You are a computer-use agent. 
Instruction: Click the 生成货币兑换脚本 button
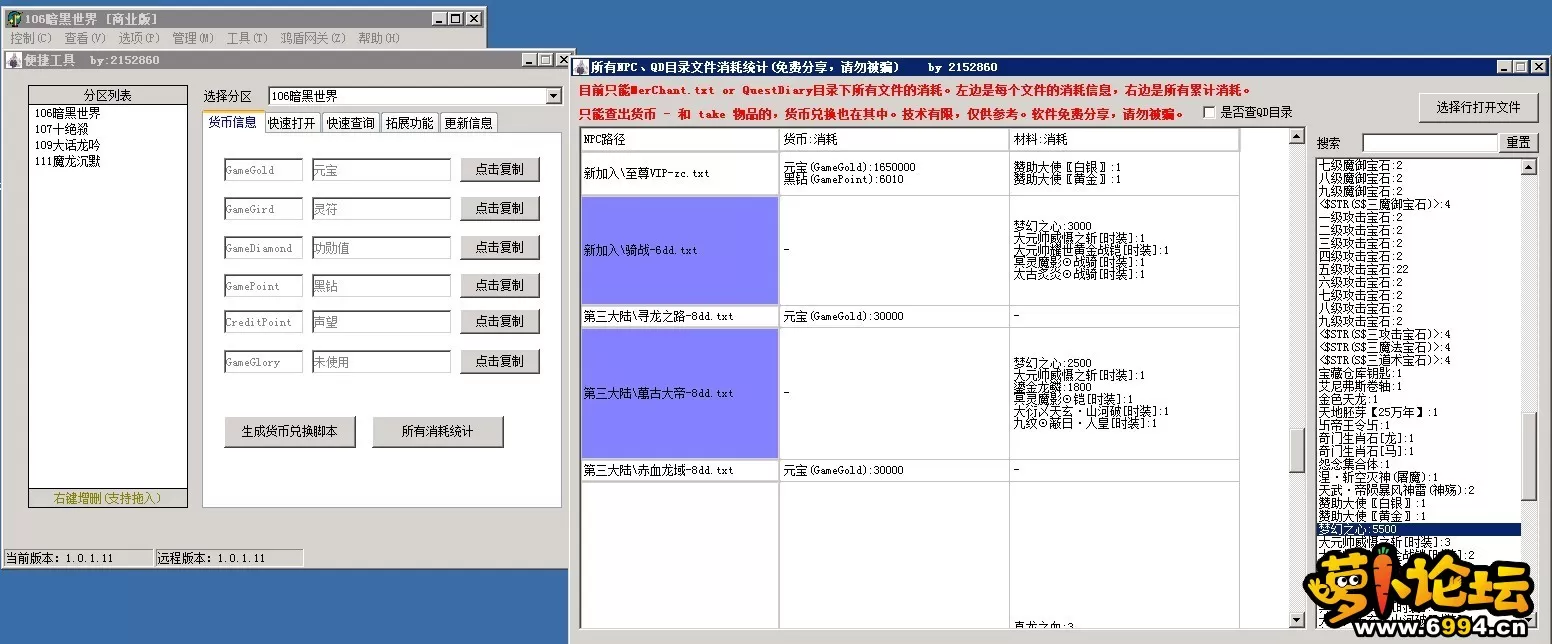pyautogui.click(x=290, y=432)
